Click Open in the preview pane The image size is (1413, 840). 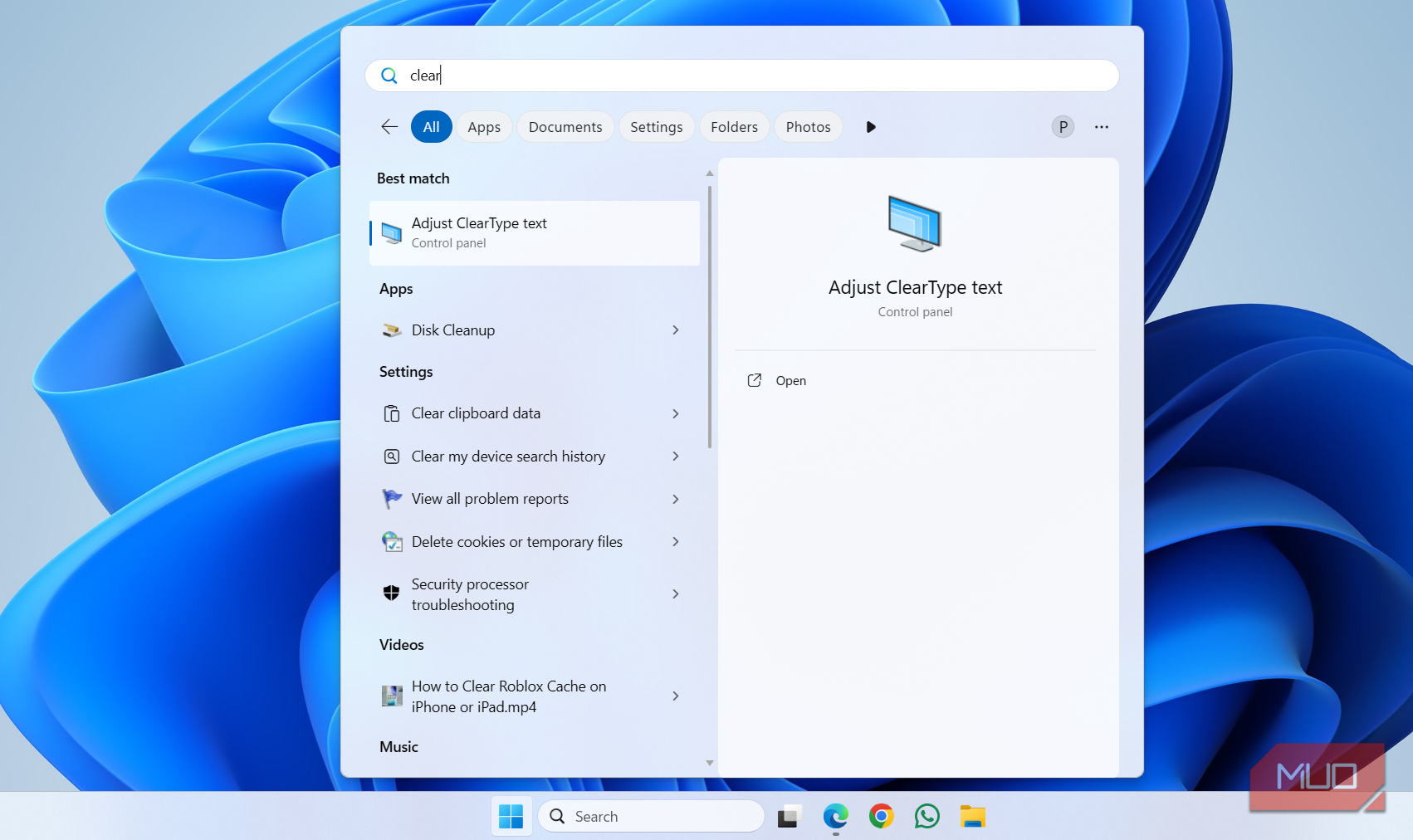click(x=791, y=381)
